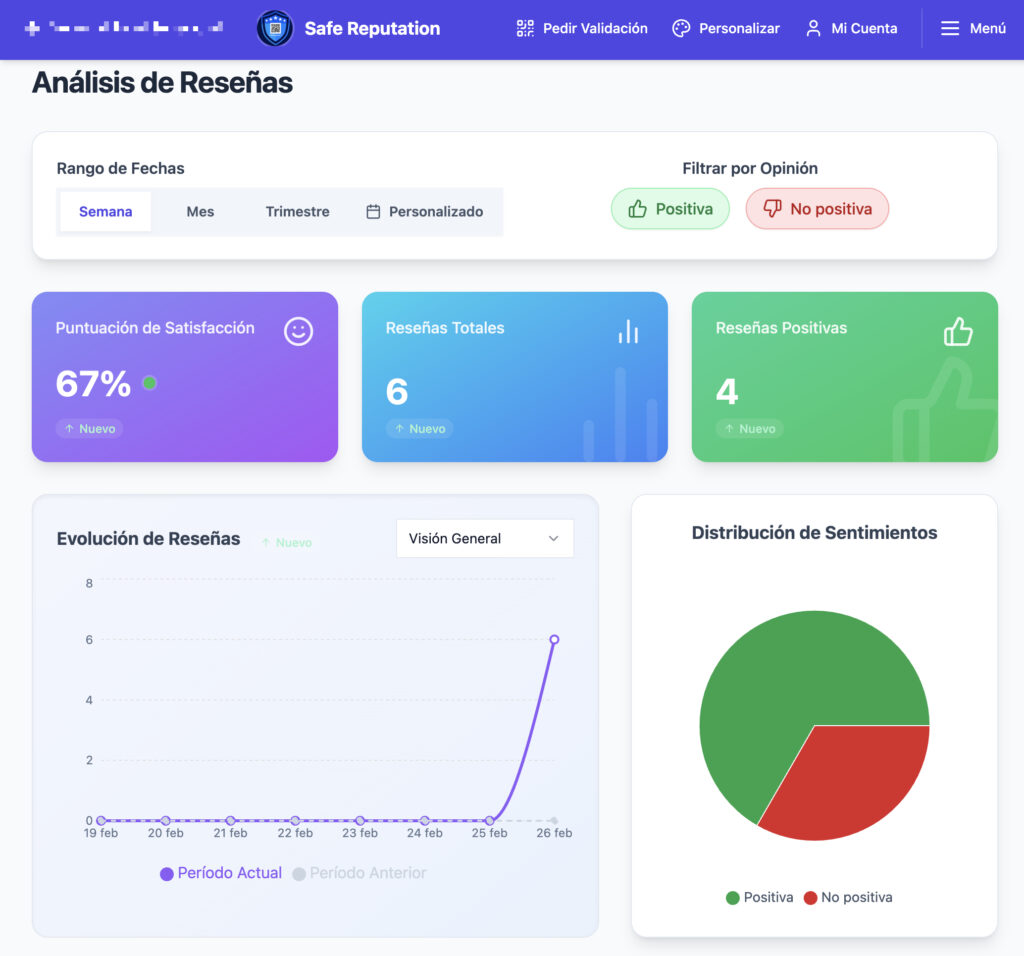
Task: Open the Personalizado date range picker
Action: coord(425,212)
